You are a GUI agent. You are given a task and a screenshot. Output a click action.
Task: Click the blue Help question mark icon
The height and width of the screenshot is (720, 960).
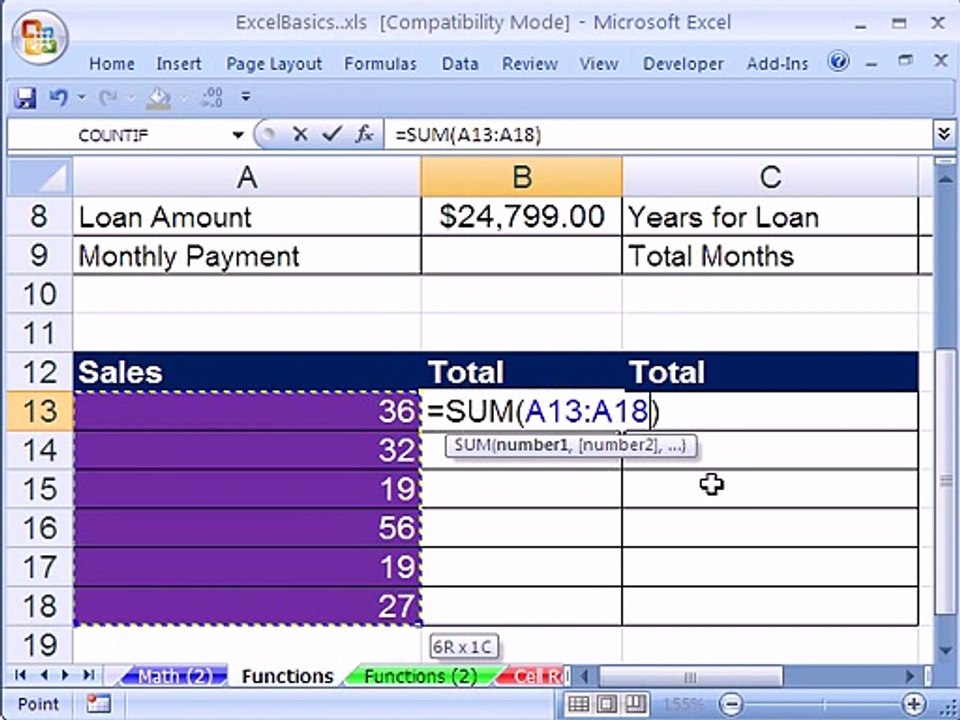pyautogui.click(x=838, y=61)
